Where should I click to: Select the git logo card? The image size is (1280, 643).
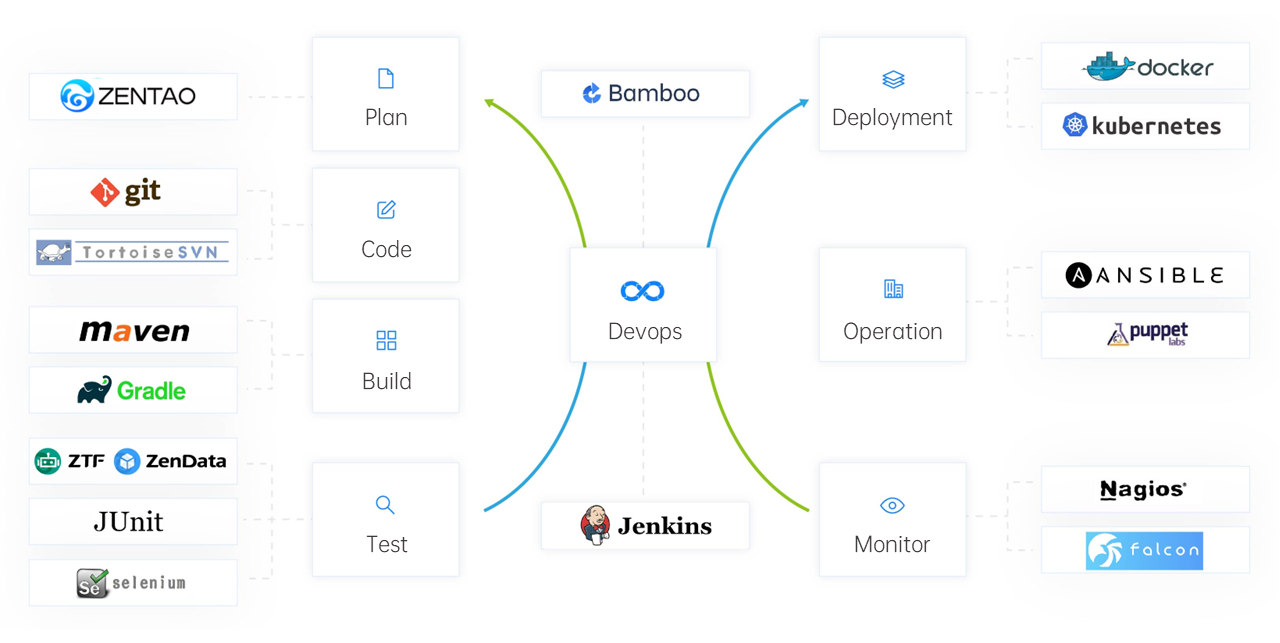click(133, 192)
